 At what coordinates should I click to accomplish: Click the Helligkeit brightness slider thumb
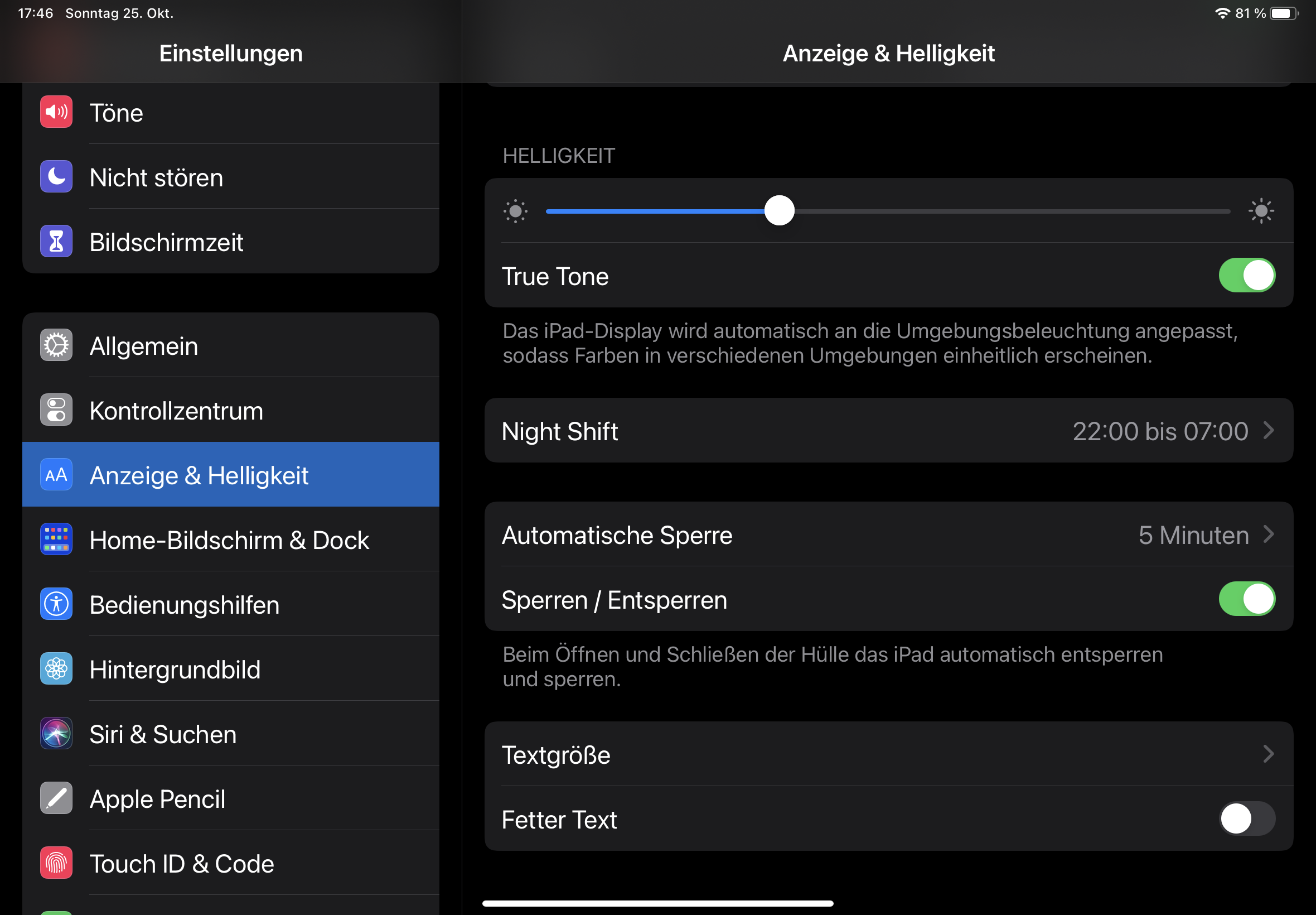[779, 211]
